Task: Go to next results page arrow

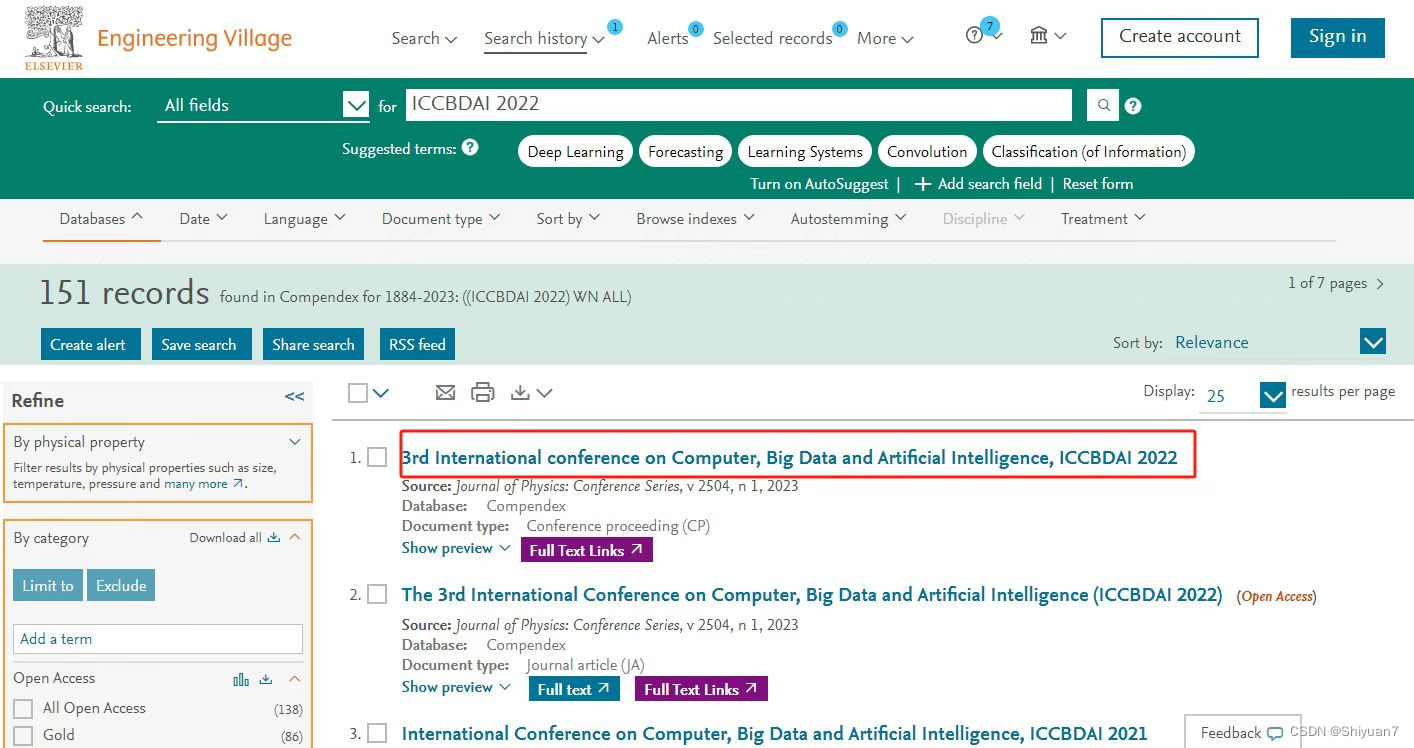Action: click(1381, 284)
